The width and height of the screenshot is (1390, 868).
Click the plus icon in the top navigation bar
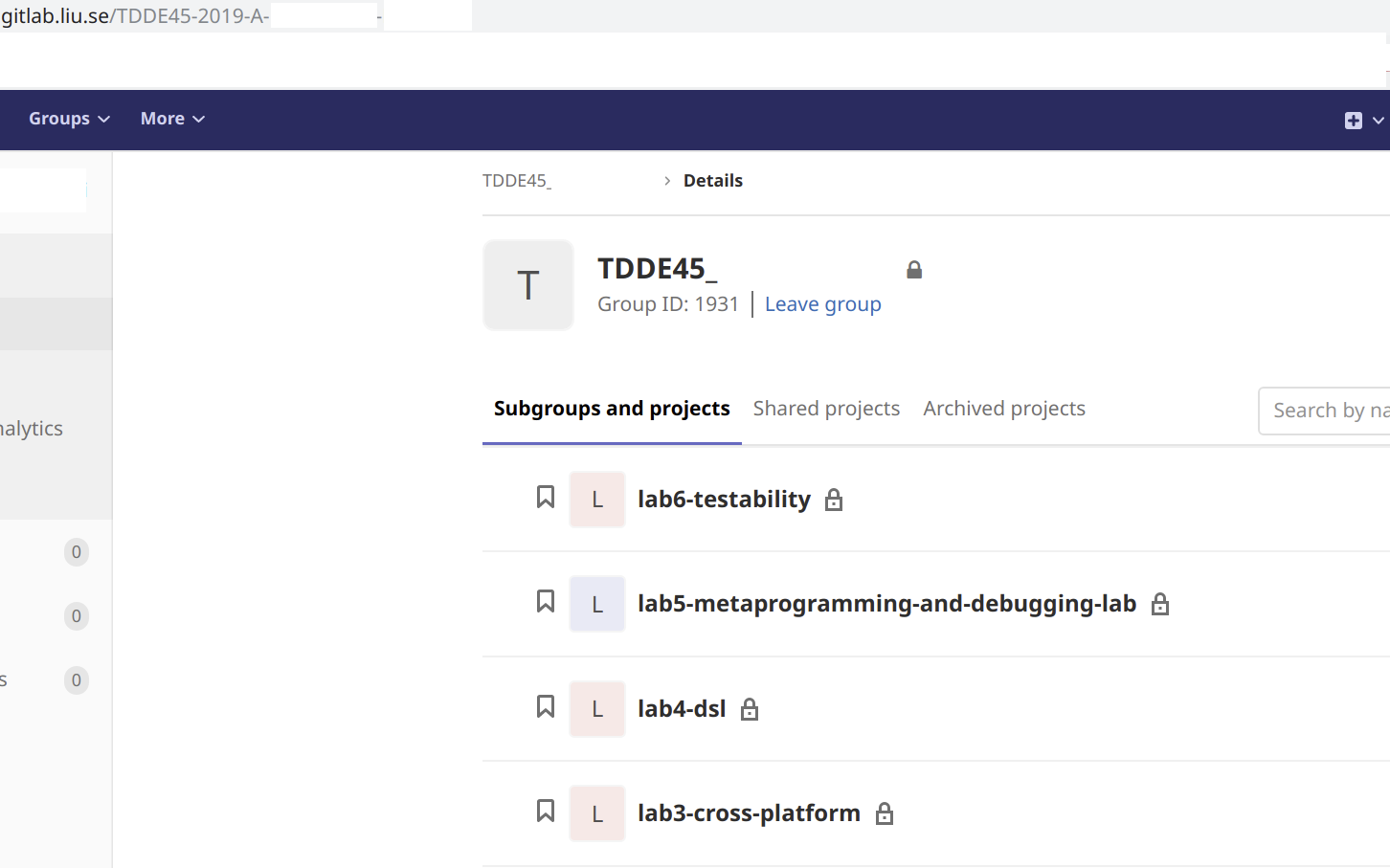[x=1354, y=120]
